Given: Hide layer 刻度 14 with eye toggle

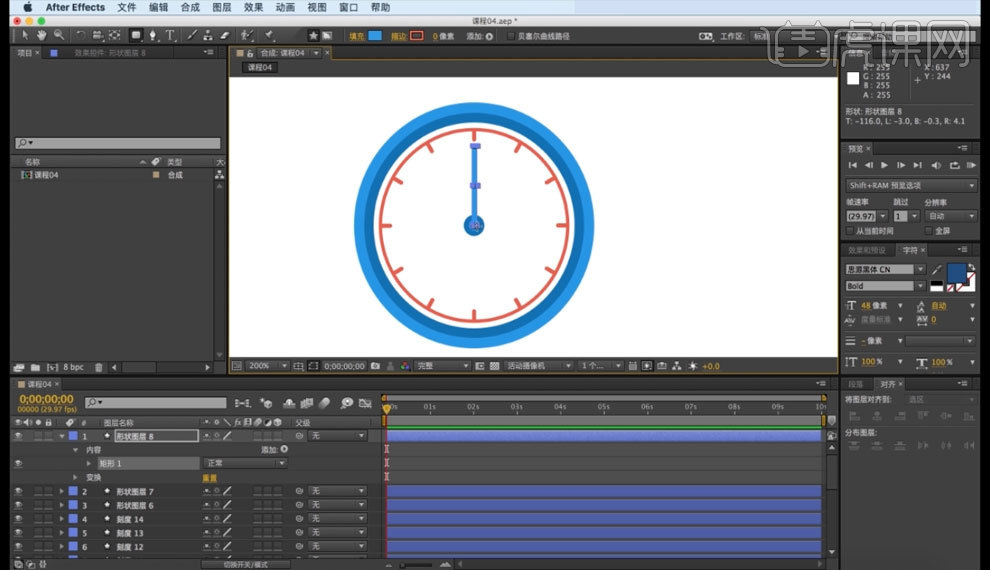Looking at the screenshot, I should [x=18, y=519].
